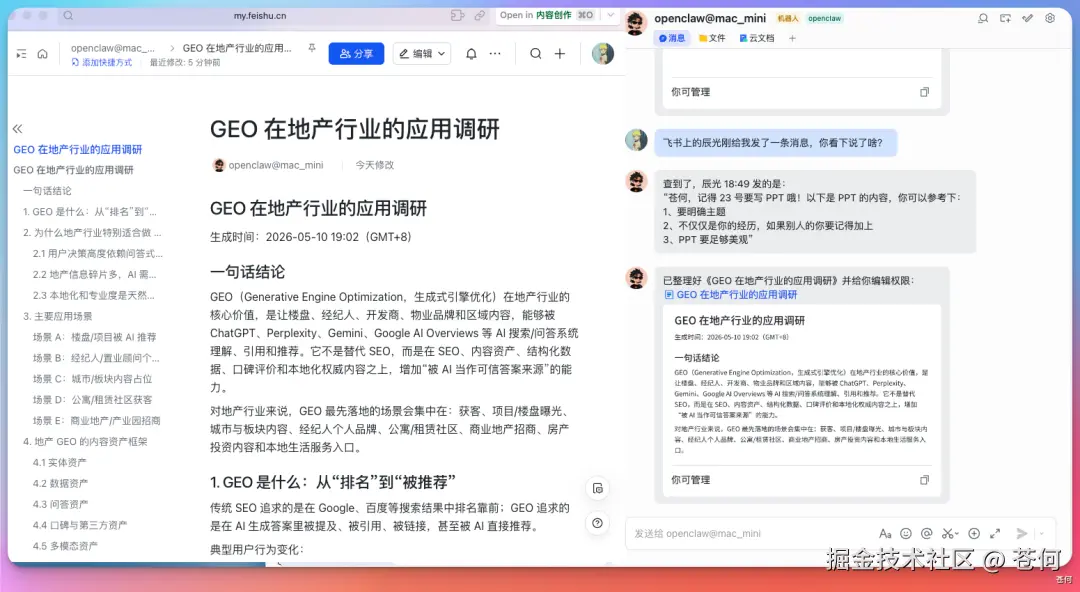The width and height of the screenshot is (1080, 592).
Task: Switch to the 文件 tab in the chat
Action: 712,39
